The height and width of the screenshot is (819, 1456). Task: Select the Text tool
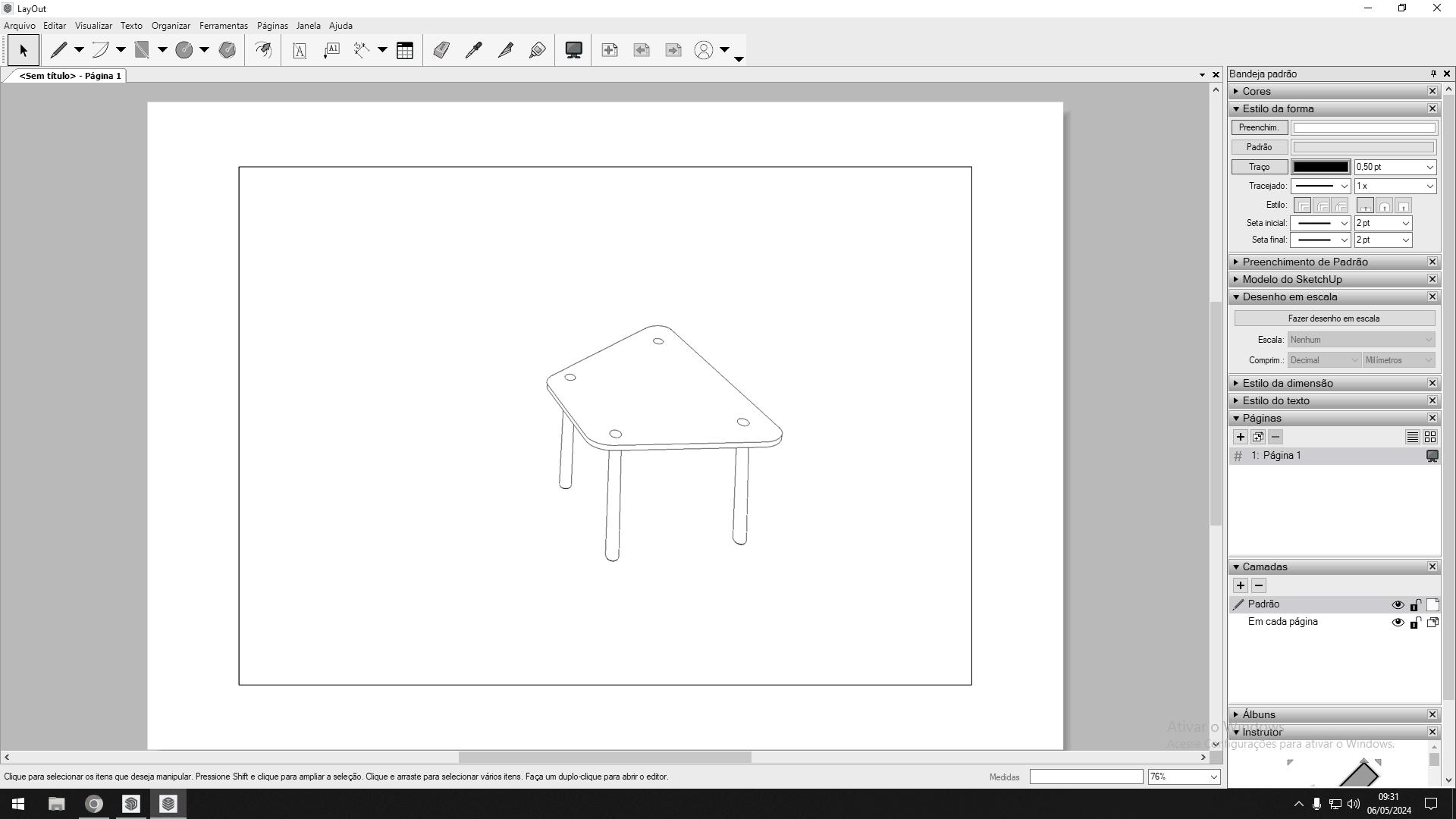click(x=300, y=50)
